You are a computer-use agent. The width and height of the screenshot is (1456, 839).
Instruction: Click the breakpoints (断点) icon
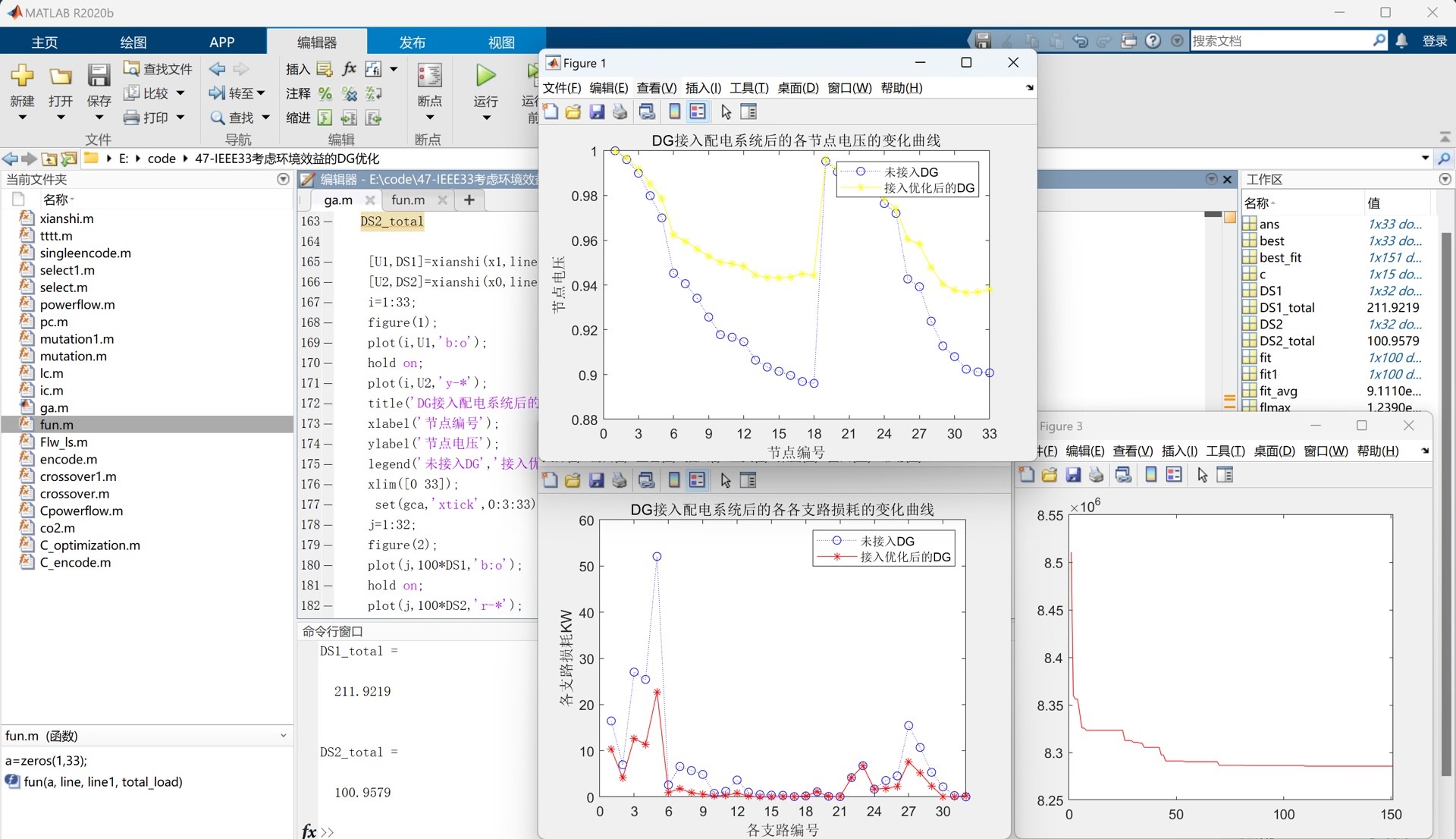tap(429, 76)
